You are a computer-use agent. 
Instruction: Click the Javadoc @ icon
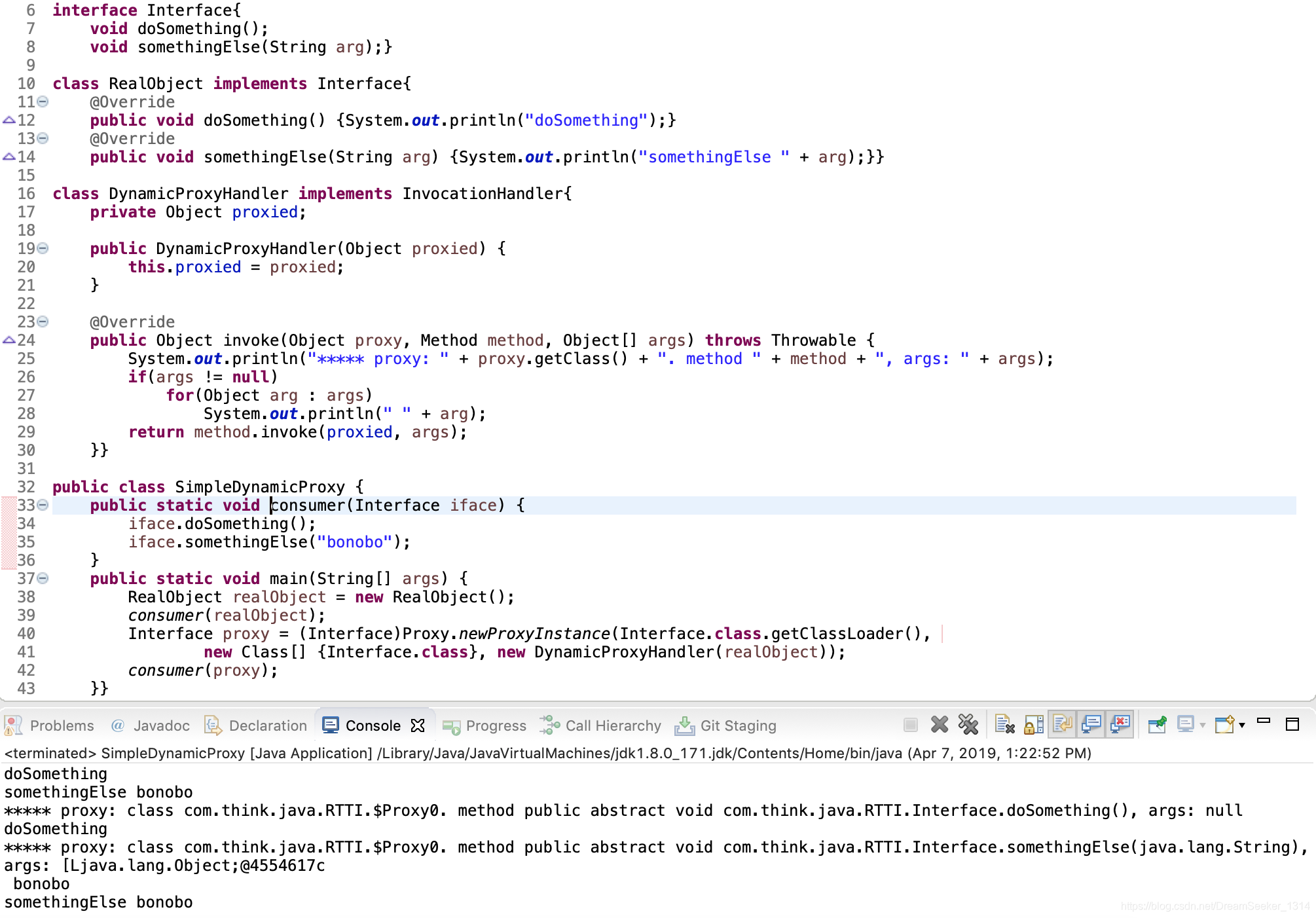118,725
